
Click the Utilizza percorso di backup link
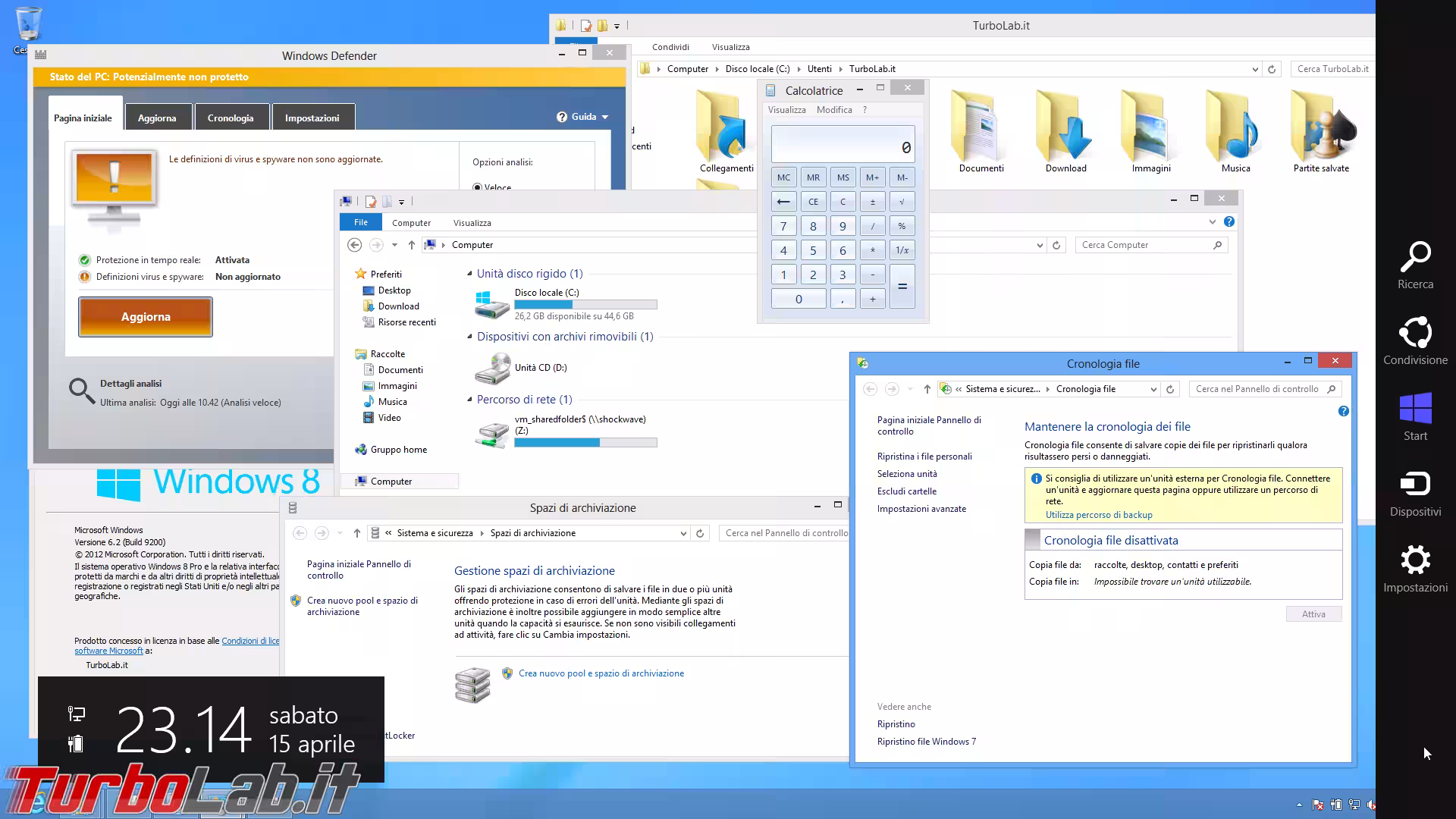[x=1100, y=514]
